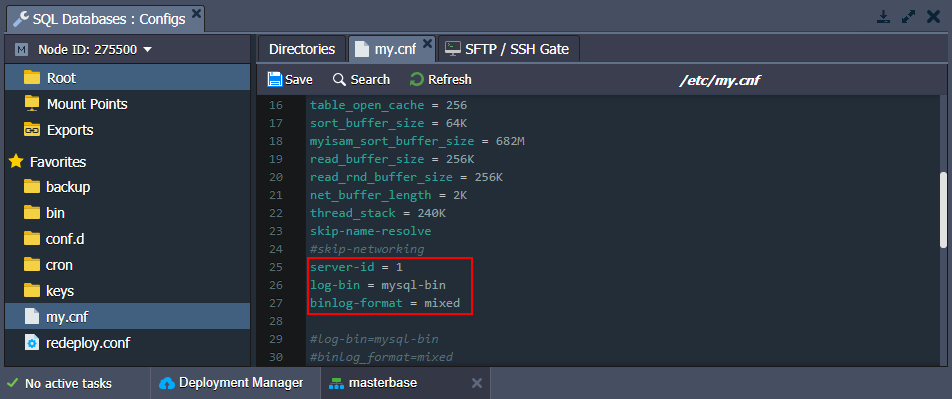Click the commented #skip-networking line
Viewport: 952px width, 399px height.
[x=367, y=249]
